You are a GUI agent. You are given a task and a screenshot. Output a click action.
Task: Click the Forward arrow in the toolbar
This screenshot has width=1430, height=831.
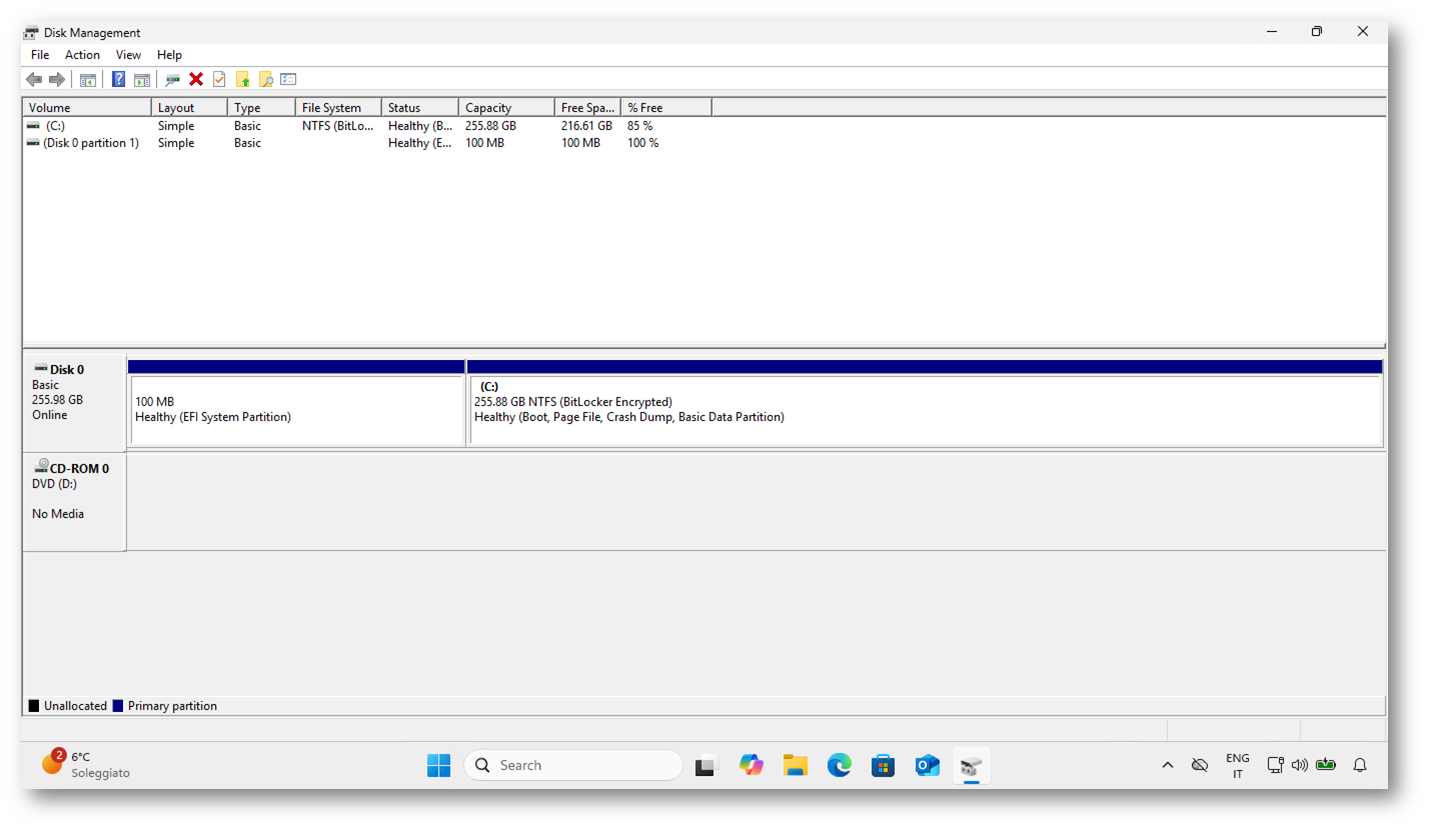(57, 79)
